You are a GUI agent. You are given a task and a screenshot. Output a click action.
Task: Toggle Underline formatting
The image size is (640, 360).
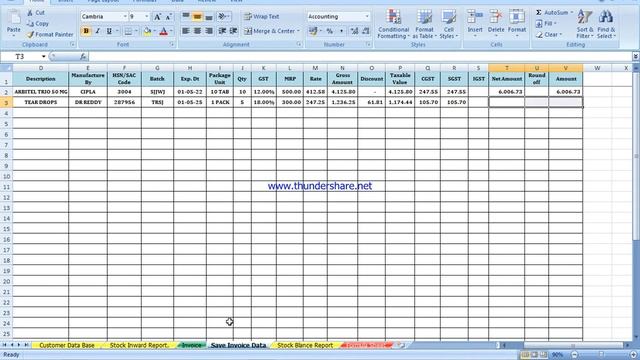pos(109,31)
